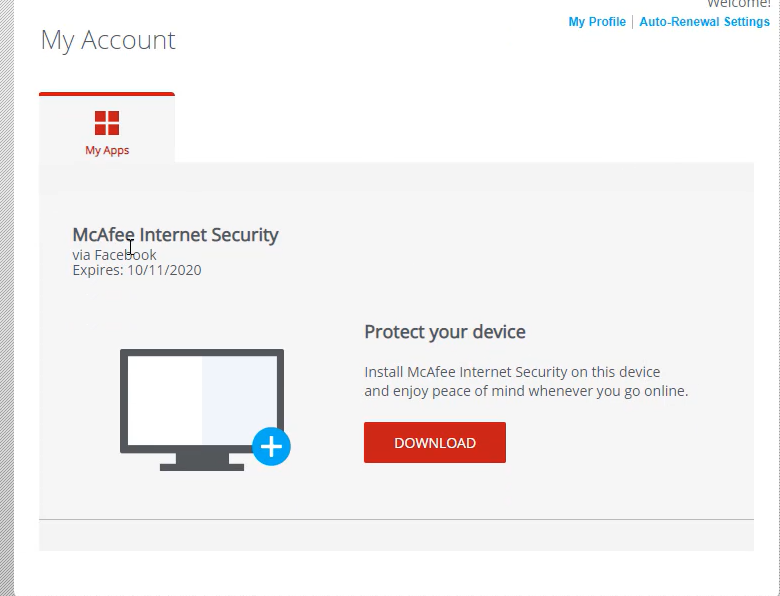Click the McAfee Internet Security title
The image size is (780, 596).
pyautogui.click(x=176, y=234)
